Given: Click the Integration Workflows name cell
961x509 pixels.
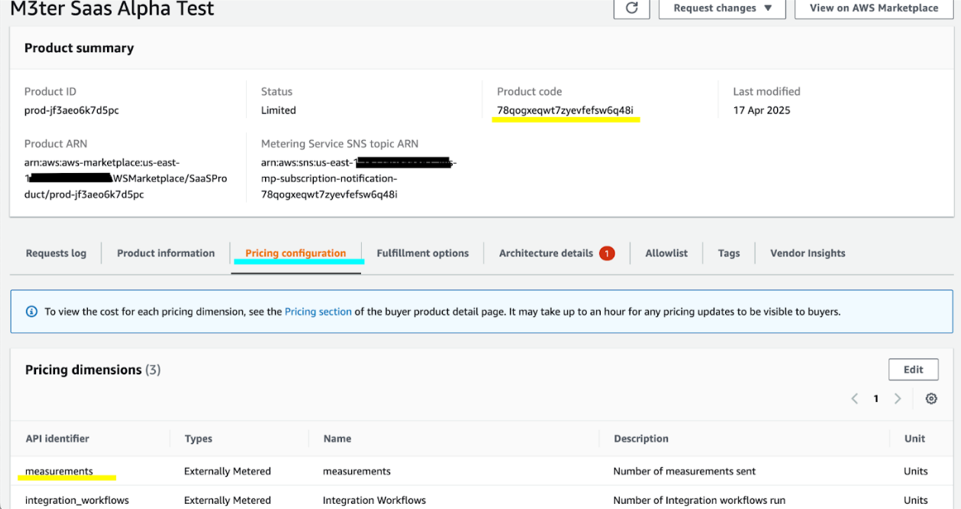Looking at the screenshot, I should [x=374, y=500].
